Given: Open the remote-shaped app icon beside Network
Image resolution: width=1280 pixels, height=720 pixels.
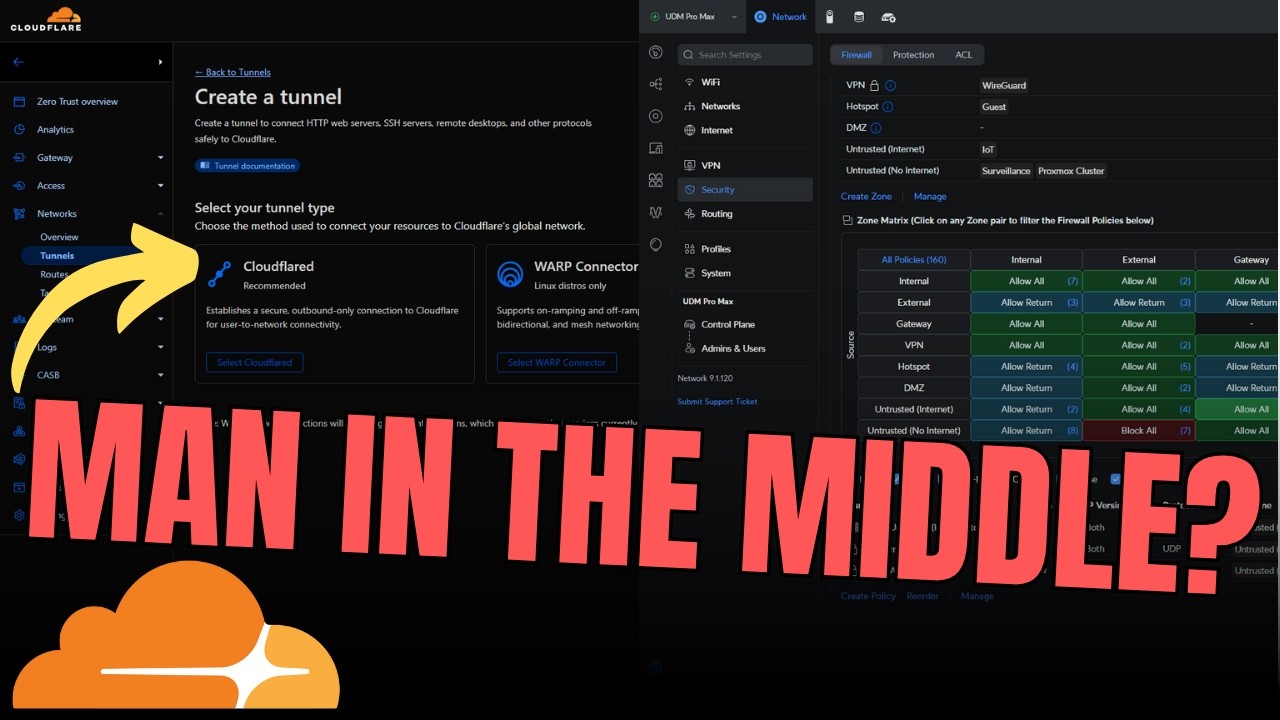Looking at the screenshot, I should coord(829,17).
